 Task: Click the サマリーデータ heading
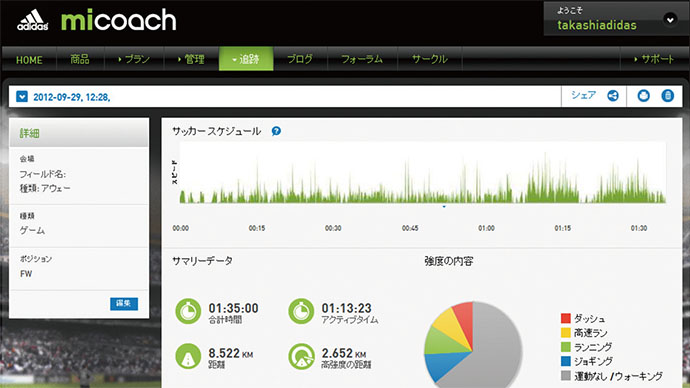tap(202, 261)
